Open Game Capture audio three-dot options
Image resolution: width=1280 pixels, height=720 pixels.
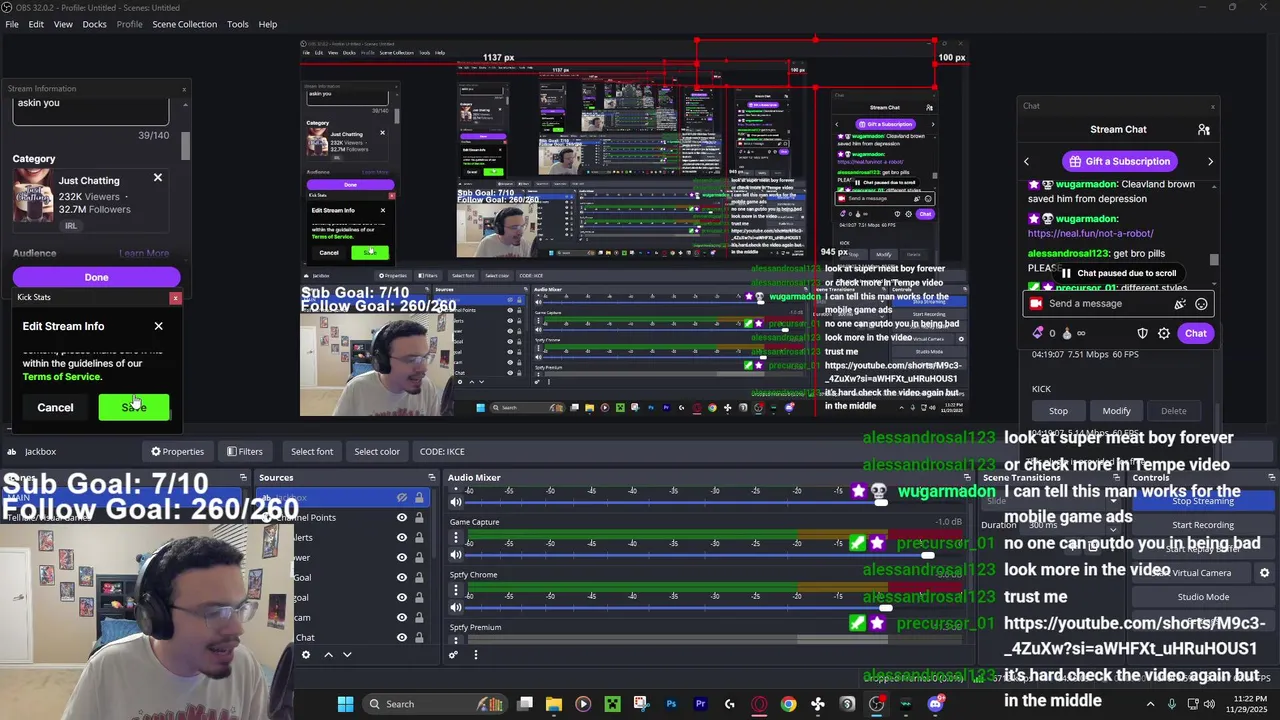click(456, 538)
